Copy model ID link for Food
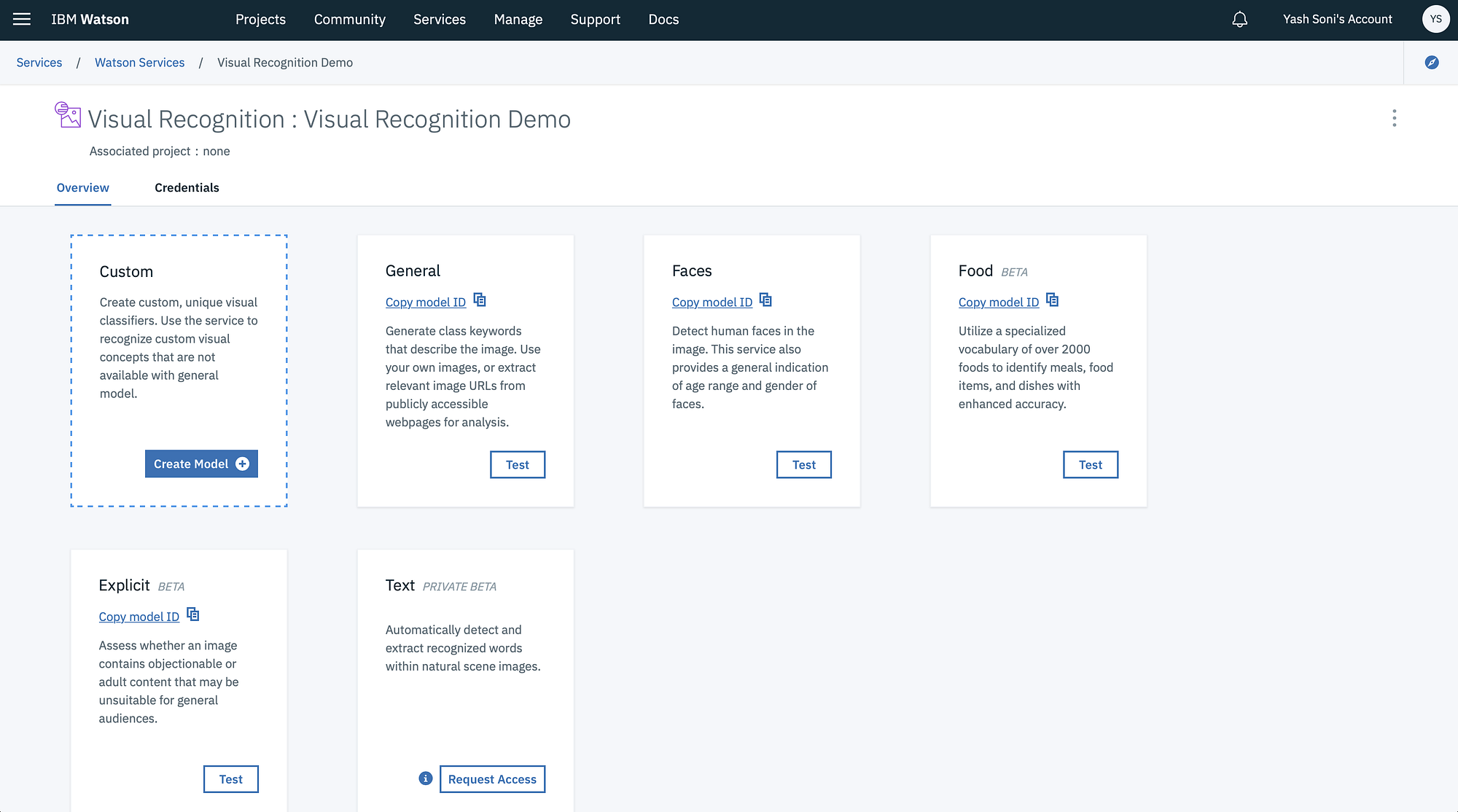The height and width of the screenshot is (812, 1458). (999, 302)
